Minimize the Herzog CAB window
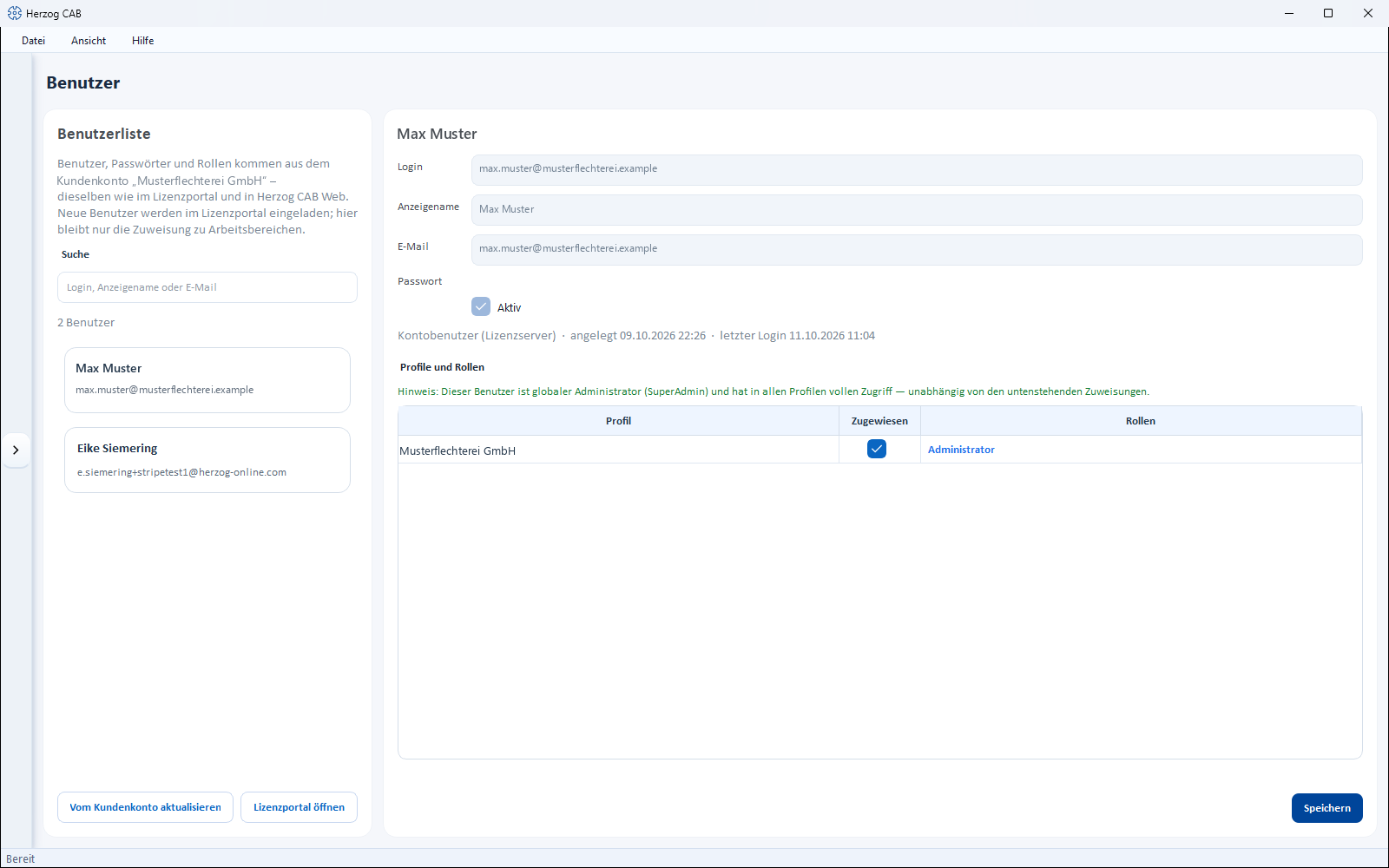The image size is (1389, 868). point(1289,13)
